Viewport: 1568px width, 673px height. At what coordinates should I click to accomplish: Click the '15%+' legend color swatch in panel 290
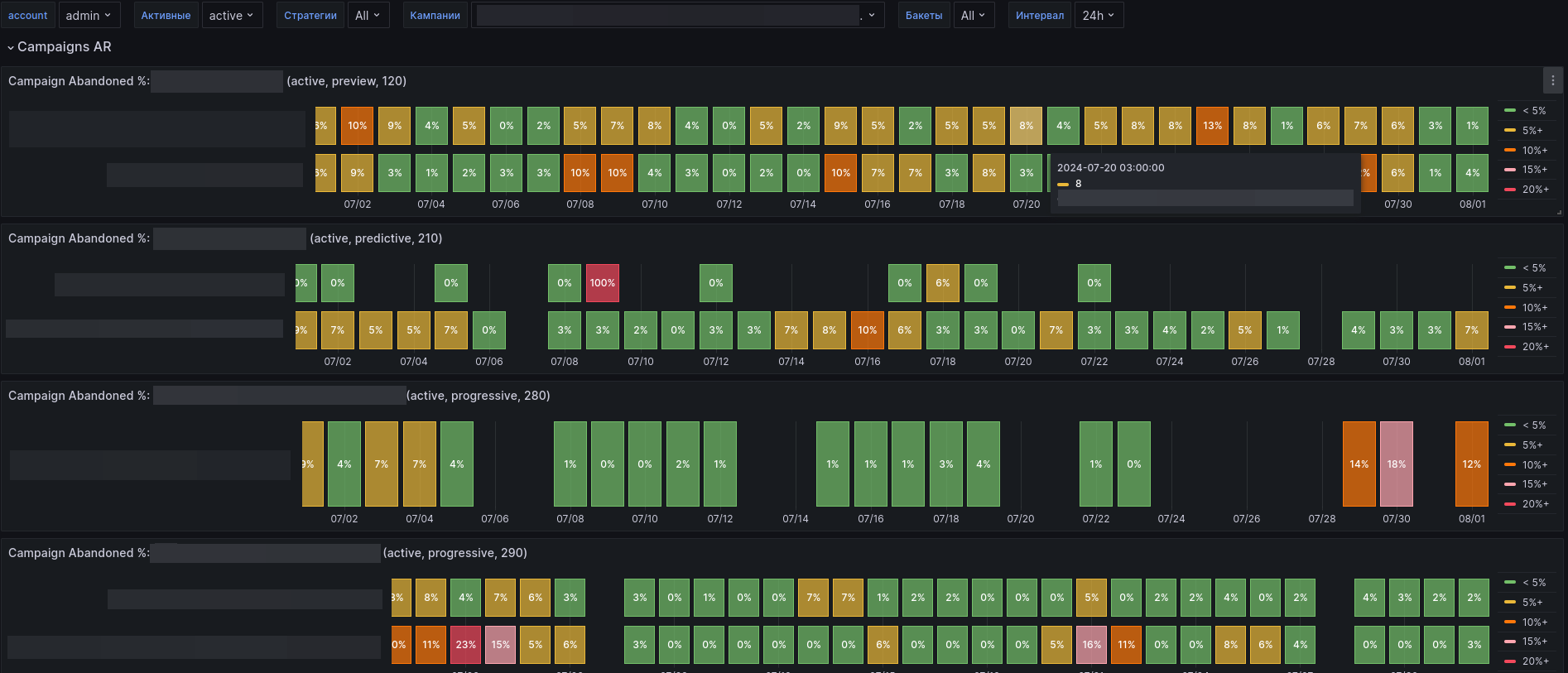[x=1510, y=642]
